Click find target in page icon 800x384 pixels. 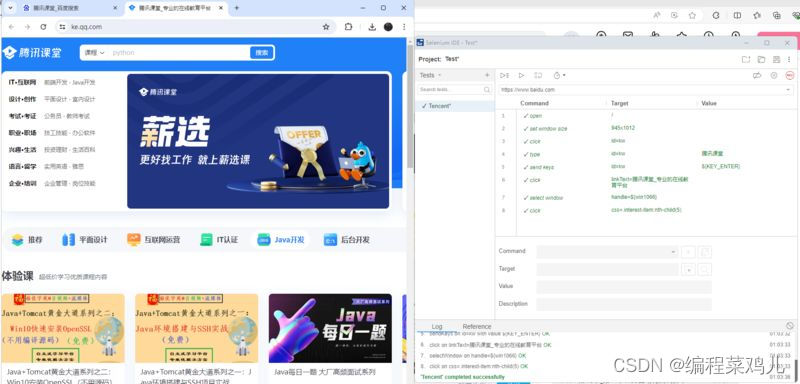(705, 269)
